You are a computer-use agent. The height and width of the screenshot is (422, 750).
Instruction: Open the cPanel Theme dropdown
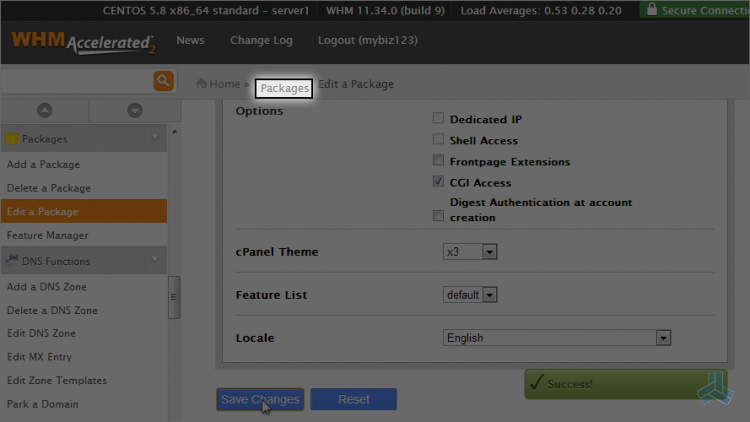[x=470, y=252]
